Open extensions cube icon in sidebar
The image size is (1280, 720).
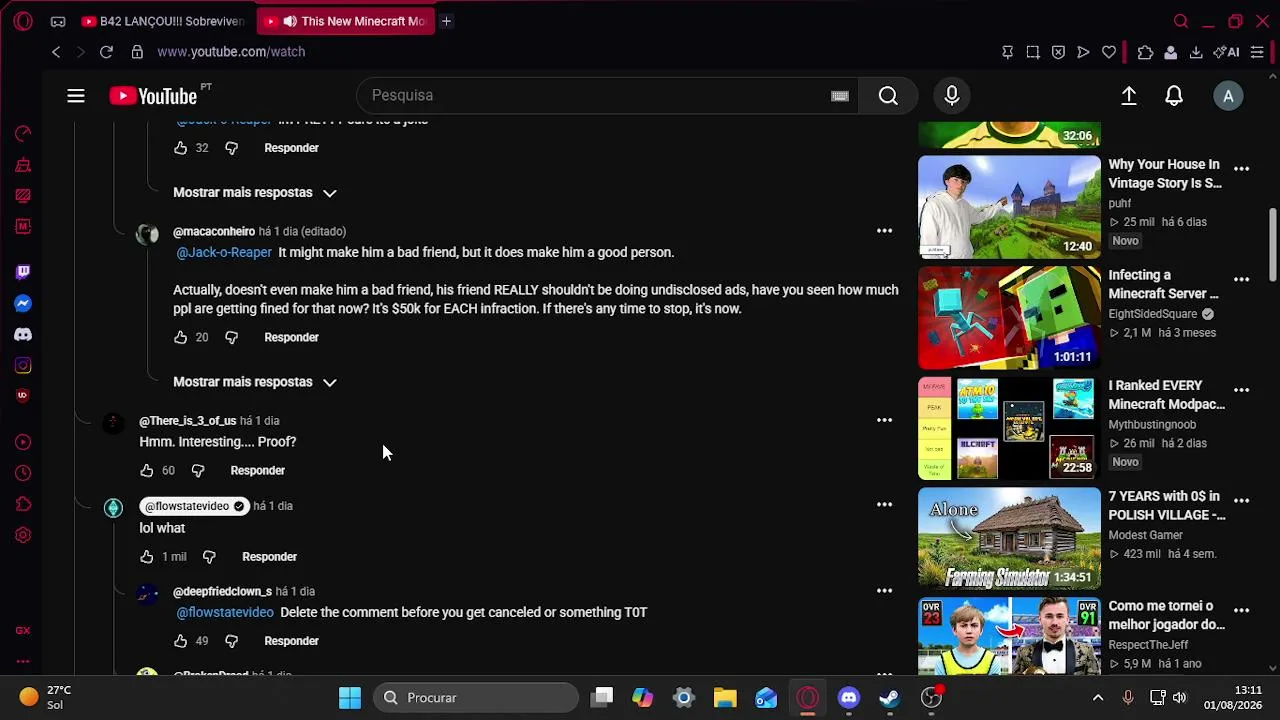click(23, 504)
